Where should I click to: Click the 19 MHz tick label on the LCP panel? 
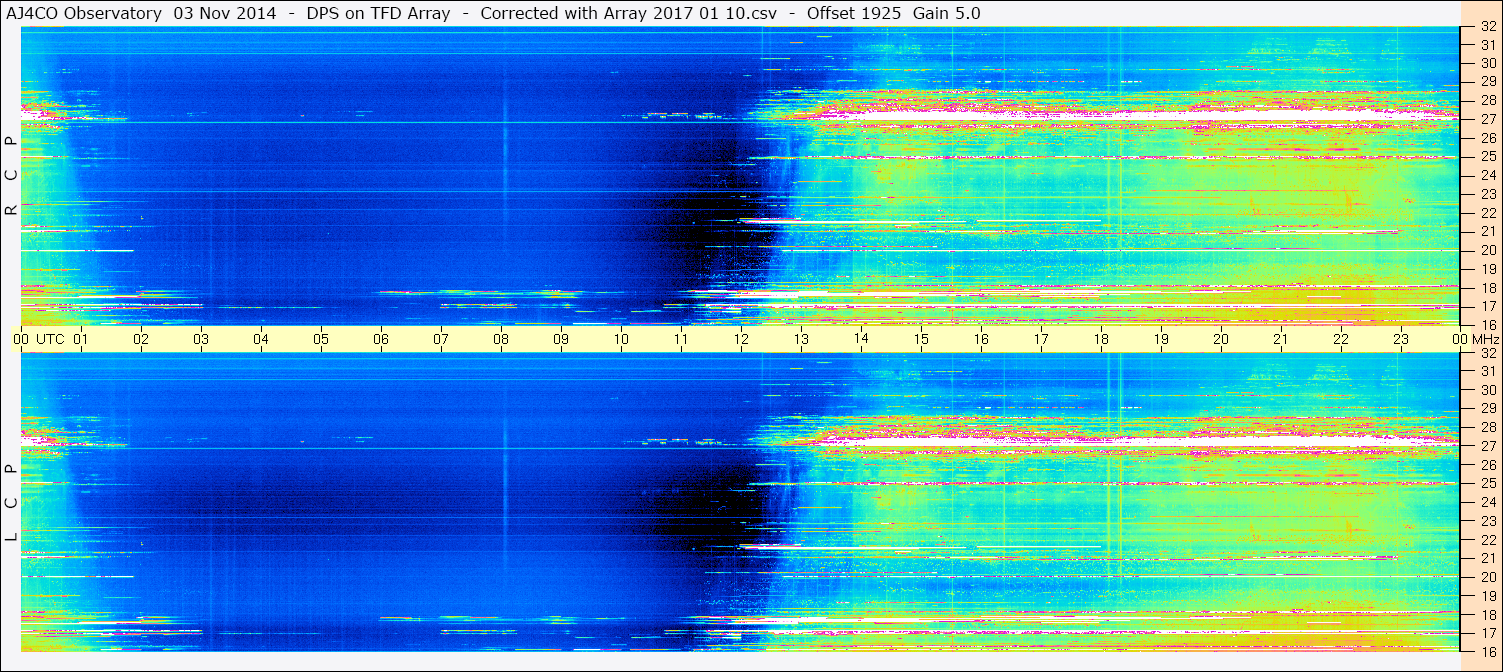pyautogui.click(x=1487, y=596)
